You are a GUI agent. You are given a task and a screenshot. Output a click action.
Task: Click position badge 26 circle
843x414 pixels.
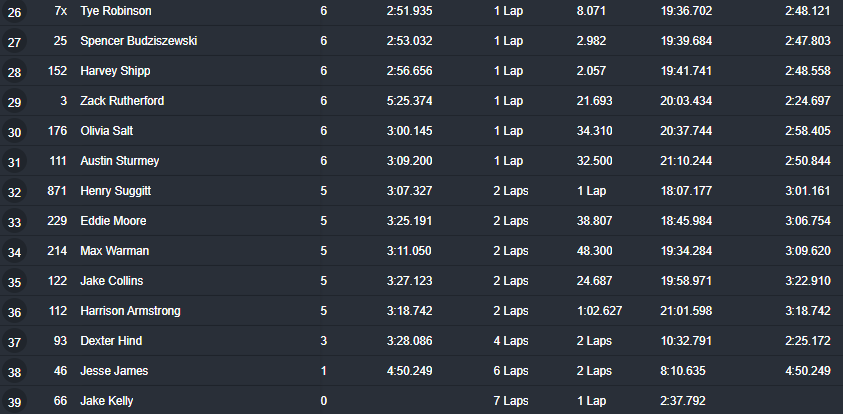click(14, 12)
